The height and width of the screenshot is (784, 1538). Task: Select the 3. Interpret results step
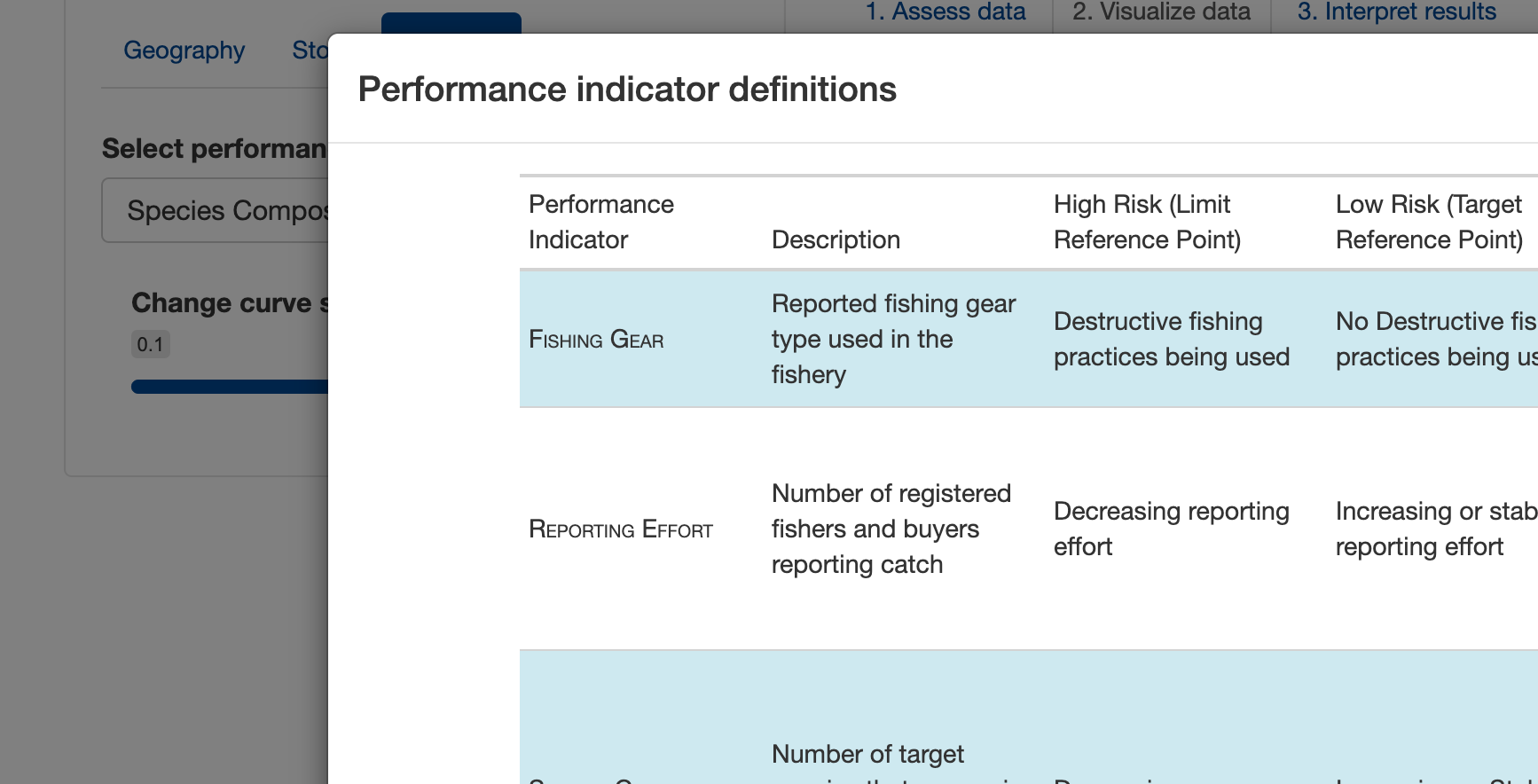pyautogui.click(x=1395, y=12)
